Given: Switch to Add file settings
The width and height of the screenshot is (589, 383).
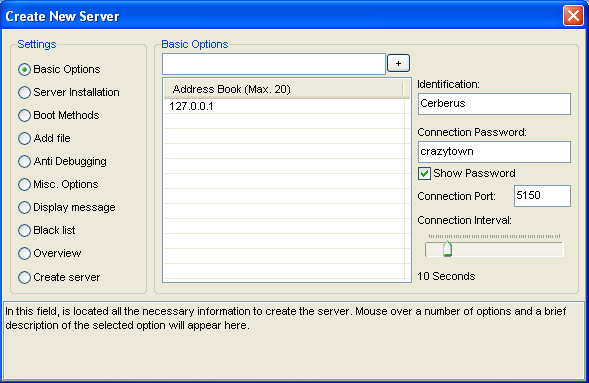Looking at the screenshot, I should 24,139.
